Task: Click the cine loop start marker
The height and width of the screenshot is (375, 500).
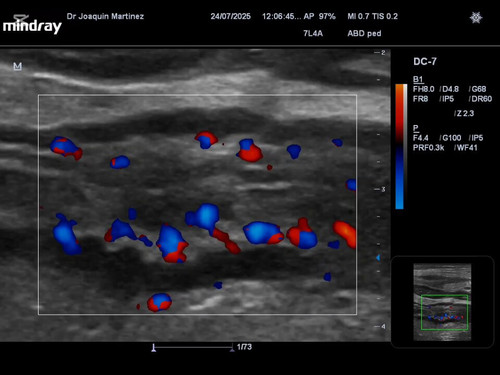Action: (x=153, y=348)
